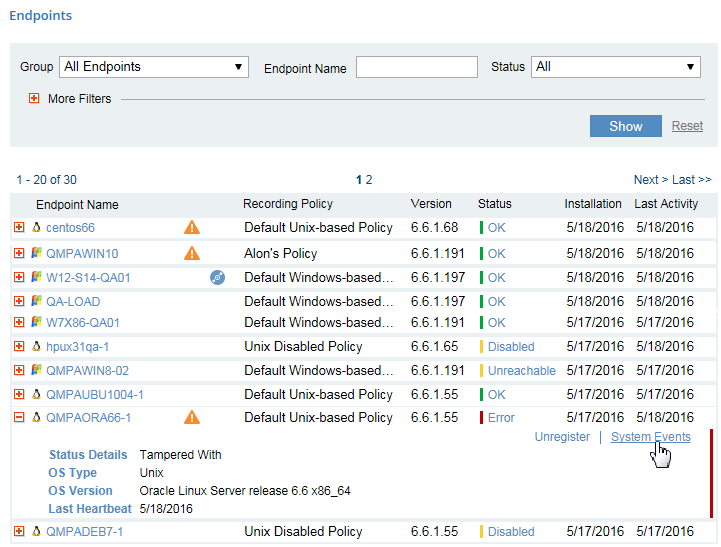This screenshot has width=721, height=547.
Task: Click warning icon on centos66 row
Action: click(x=192, y=227)
